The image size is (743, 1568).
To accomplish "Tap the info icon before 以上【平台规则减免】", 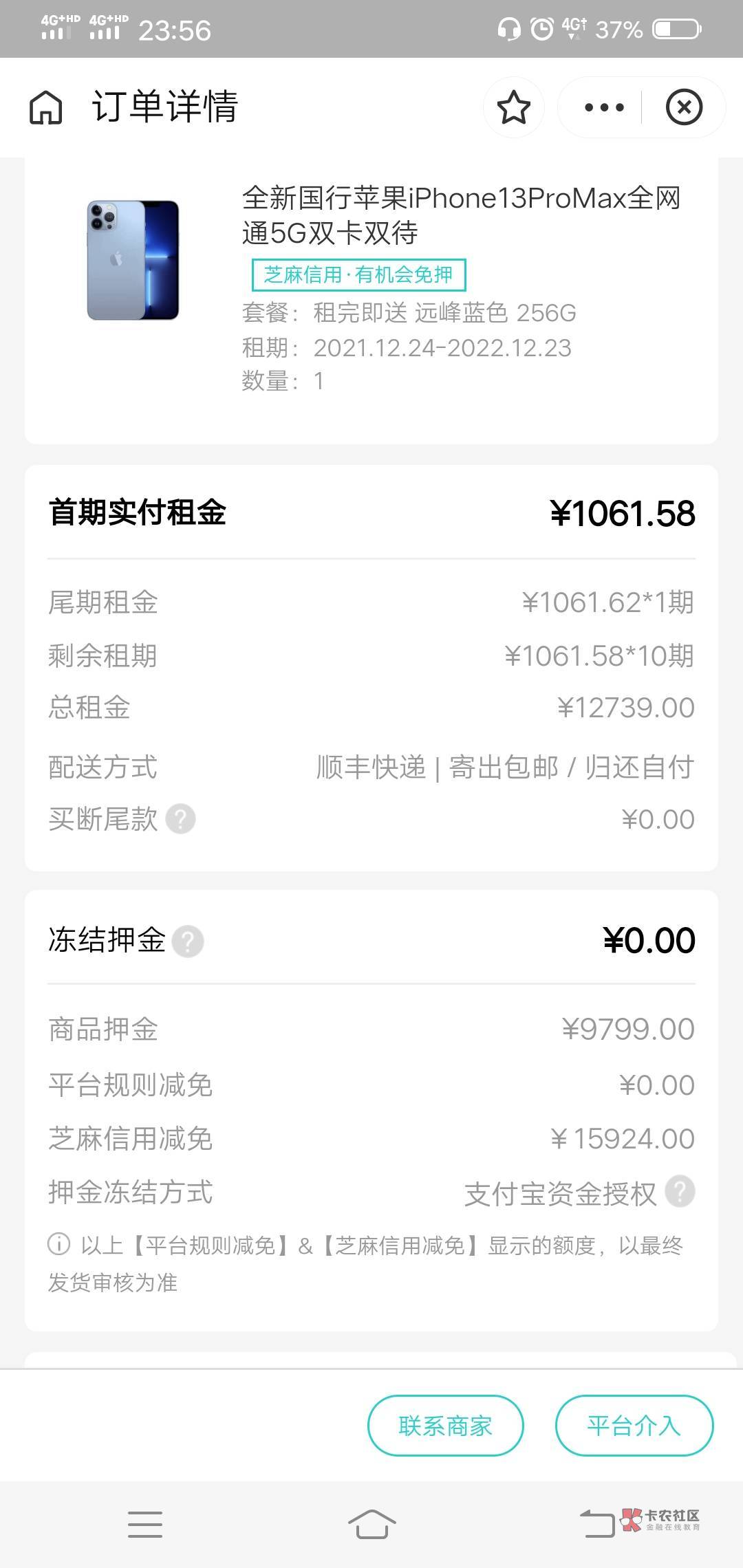I will 58,1244.
